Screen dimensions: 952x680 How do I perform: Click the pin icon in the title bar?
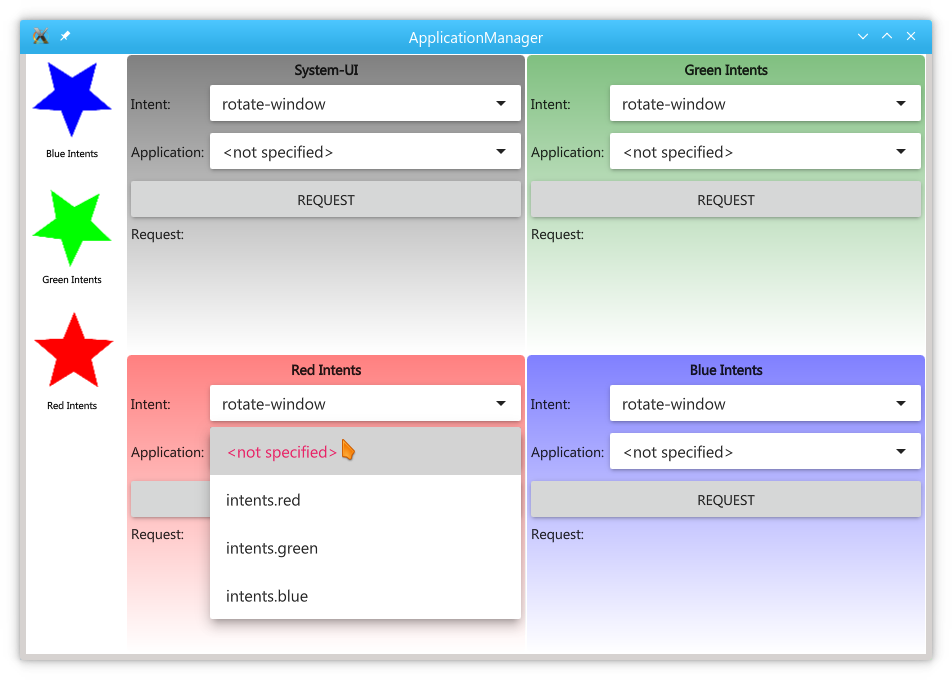(64, 35)
